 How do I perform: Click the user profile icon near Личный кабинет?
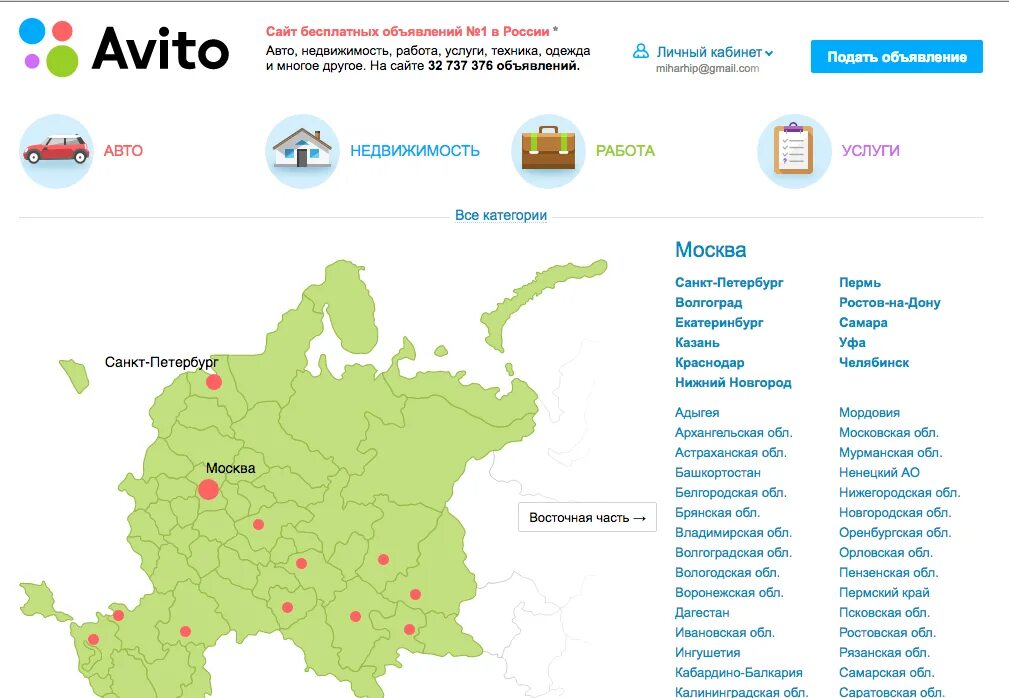click(641, 51)
